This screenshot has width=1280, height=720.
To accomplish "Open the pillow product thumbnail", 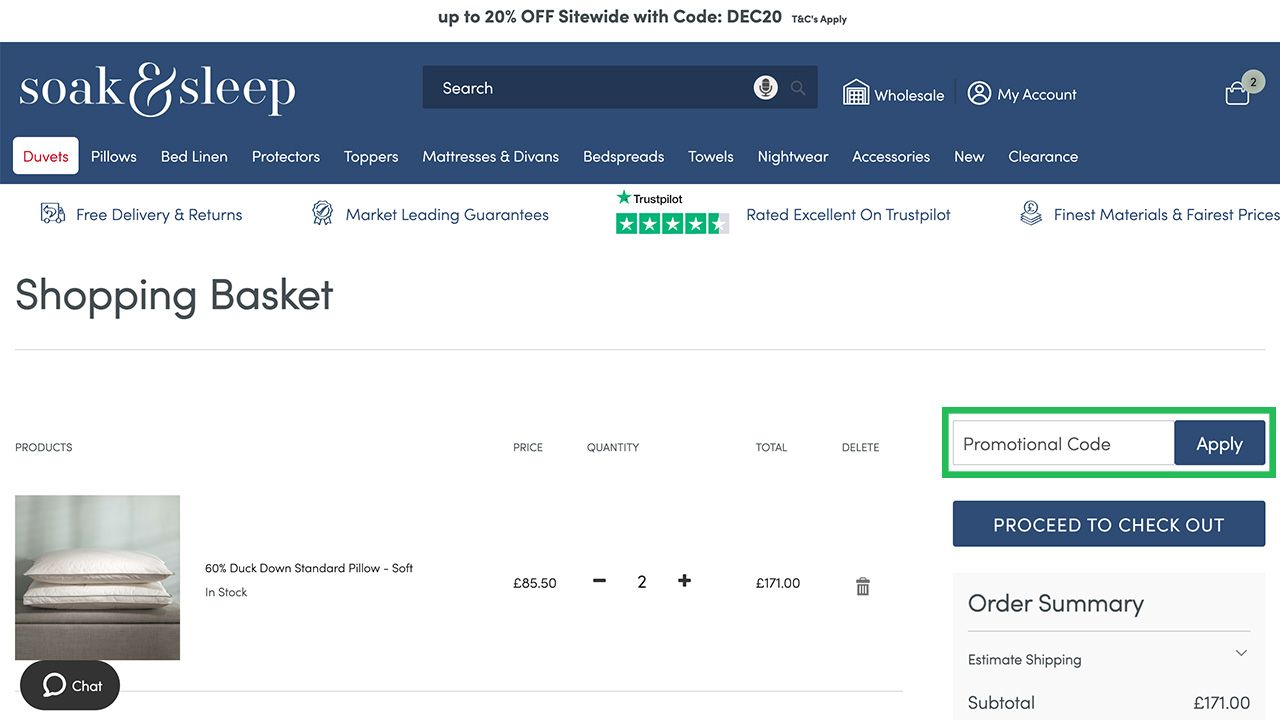I will [97, 577].
